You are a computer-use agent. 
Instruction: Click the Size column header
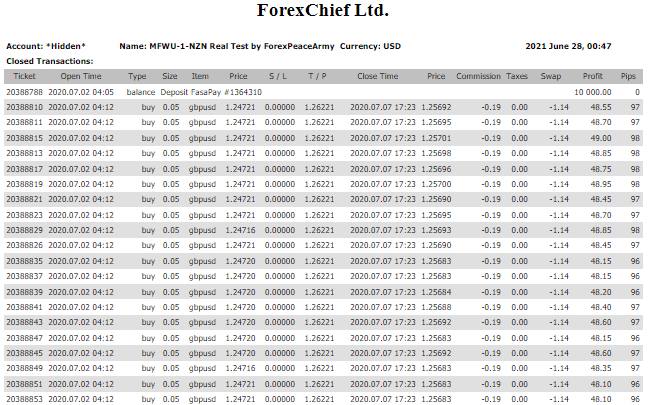click(x=170, y=76)
